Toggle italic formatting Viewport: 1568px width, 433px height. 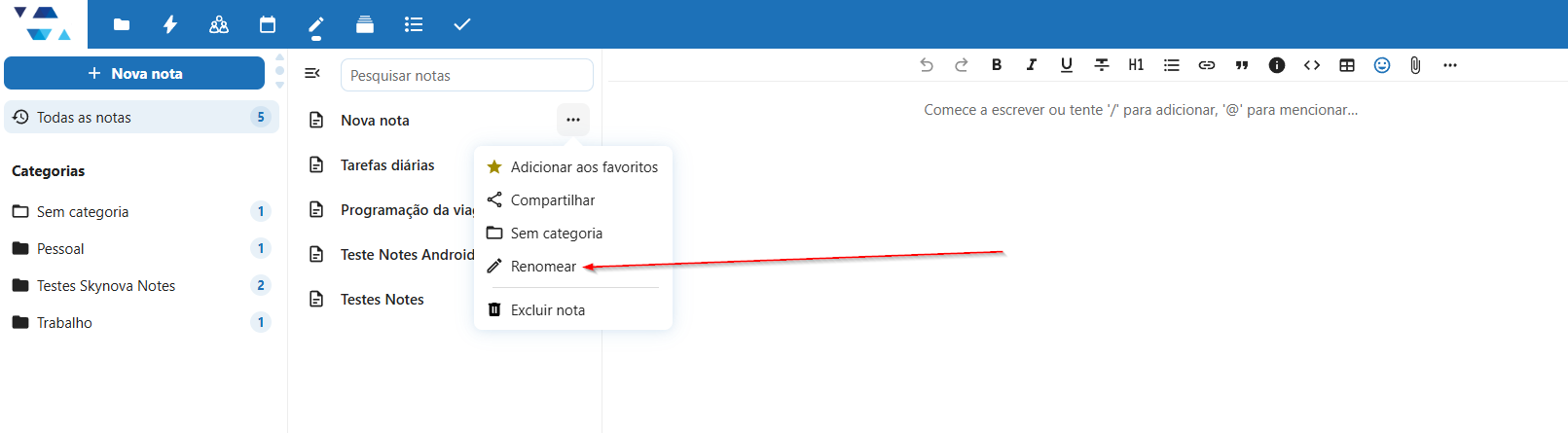(1032, 65)
